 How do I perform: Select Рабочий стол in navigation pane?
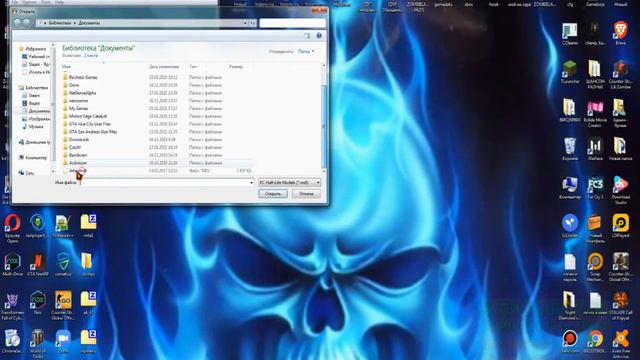[x=37, y=56]
